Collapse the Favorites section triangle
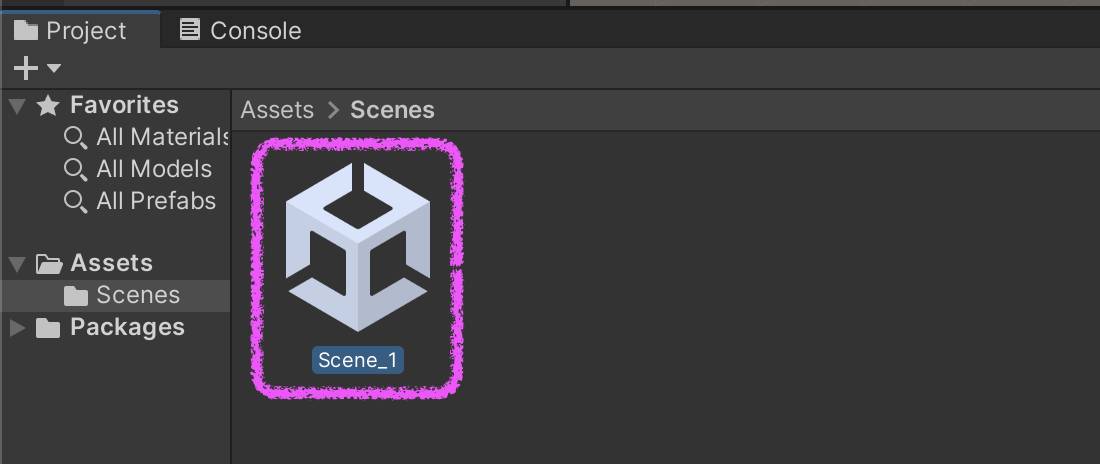 tap(17, 105)
